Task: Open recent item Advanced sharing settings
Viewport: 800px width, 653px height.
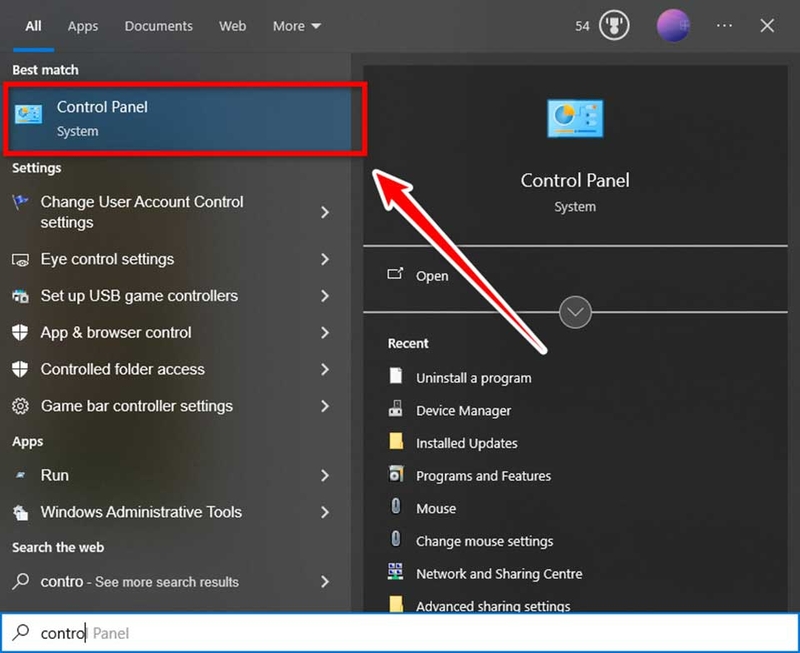Action: click(493, 606)
